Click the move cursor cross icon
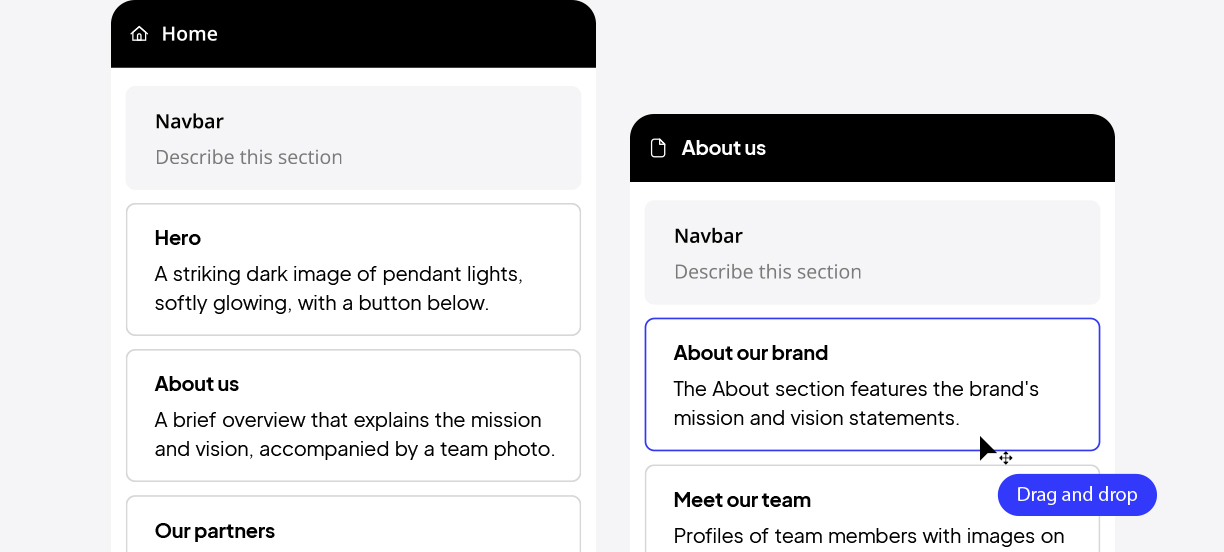This screenshot has width=1224, height=552. (x=1006, y=458)
